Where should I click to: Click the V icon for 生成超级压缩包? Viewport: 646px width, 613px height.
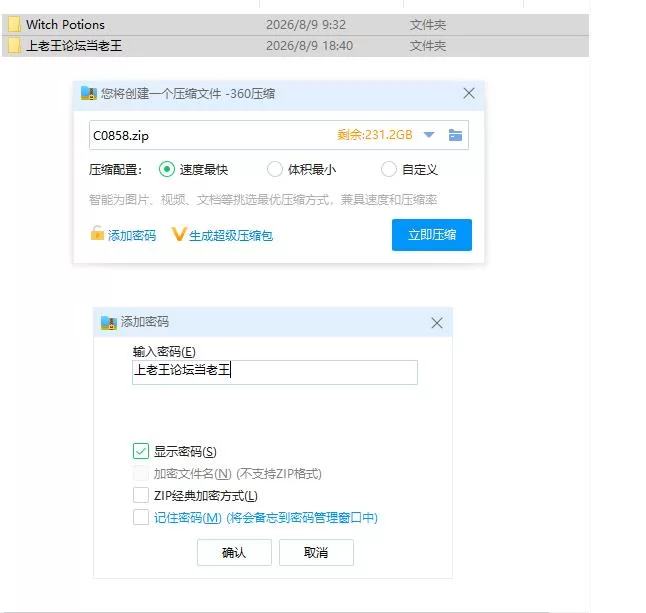[x=179, y=234]
